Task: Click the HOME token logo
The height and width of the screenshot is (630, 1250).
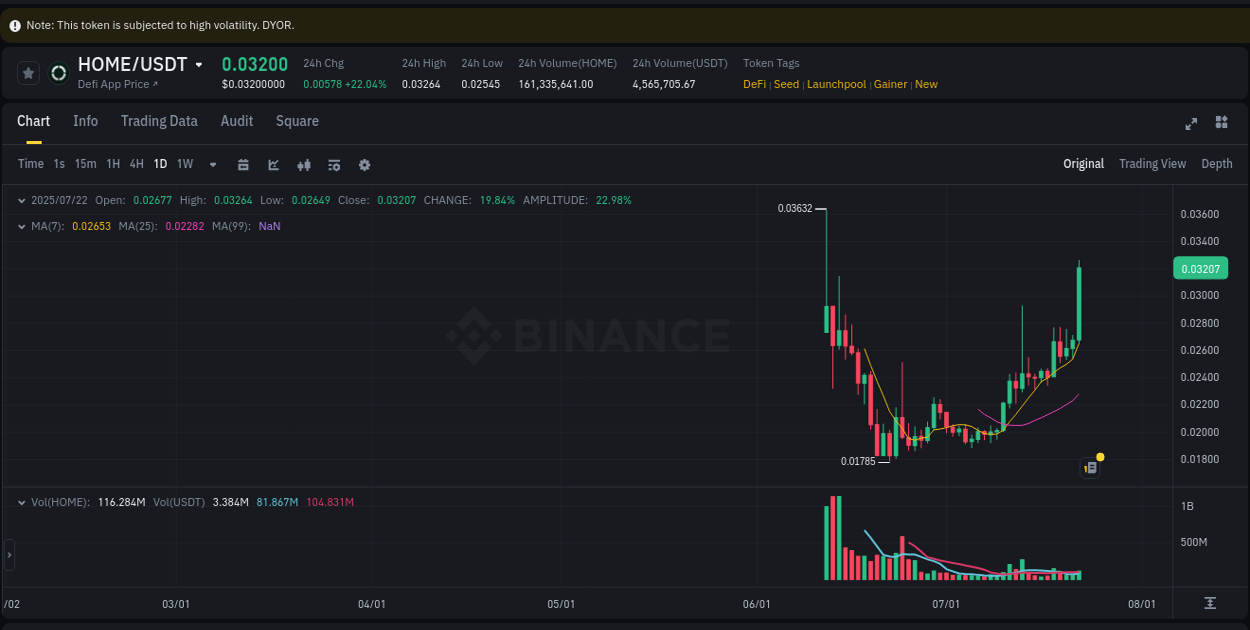Action: (58, 73)
